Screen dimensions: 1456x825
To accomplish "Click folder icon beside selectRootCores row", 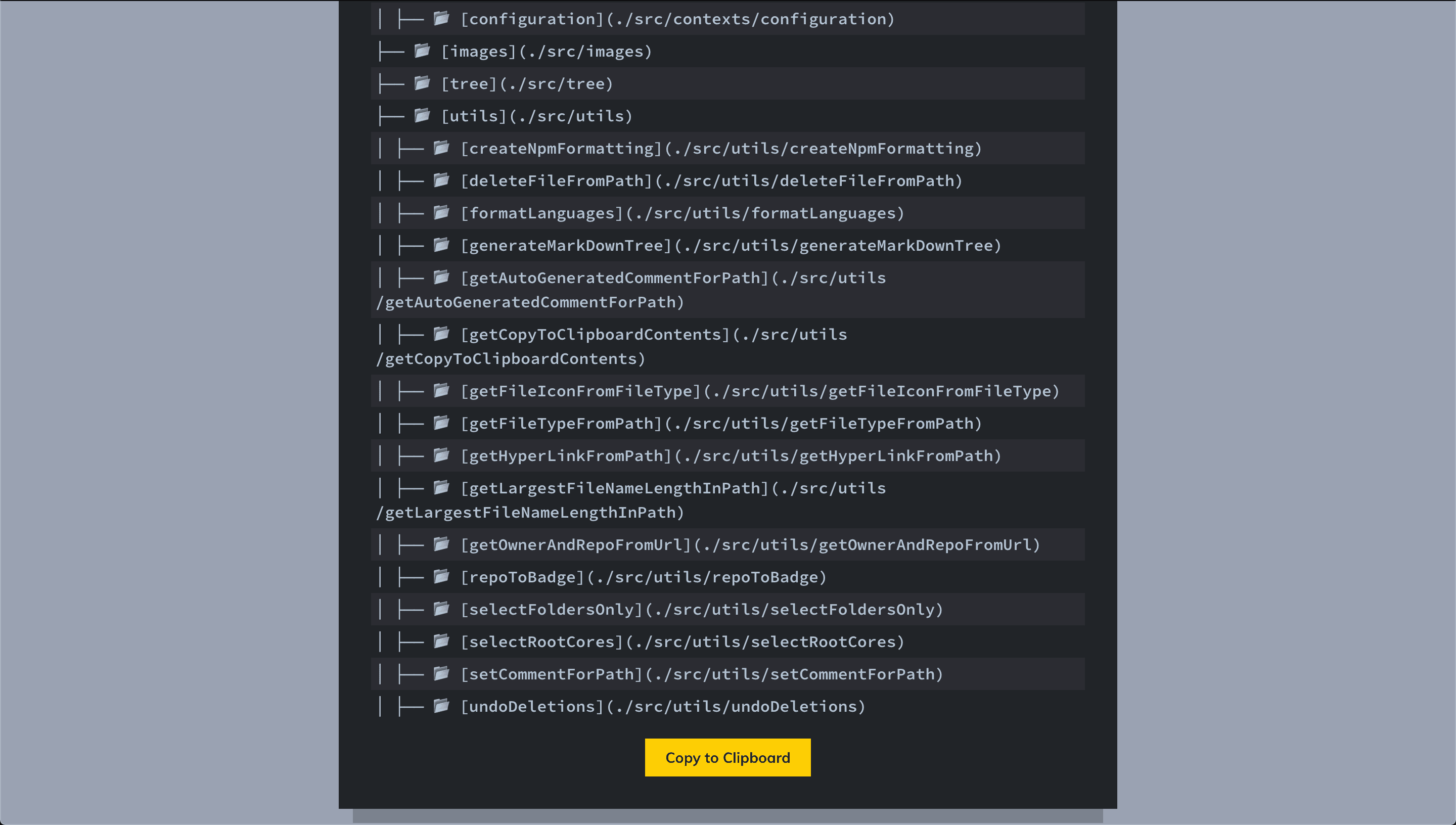I will tap(441, 641).
